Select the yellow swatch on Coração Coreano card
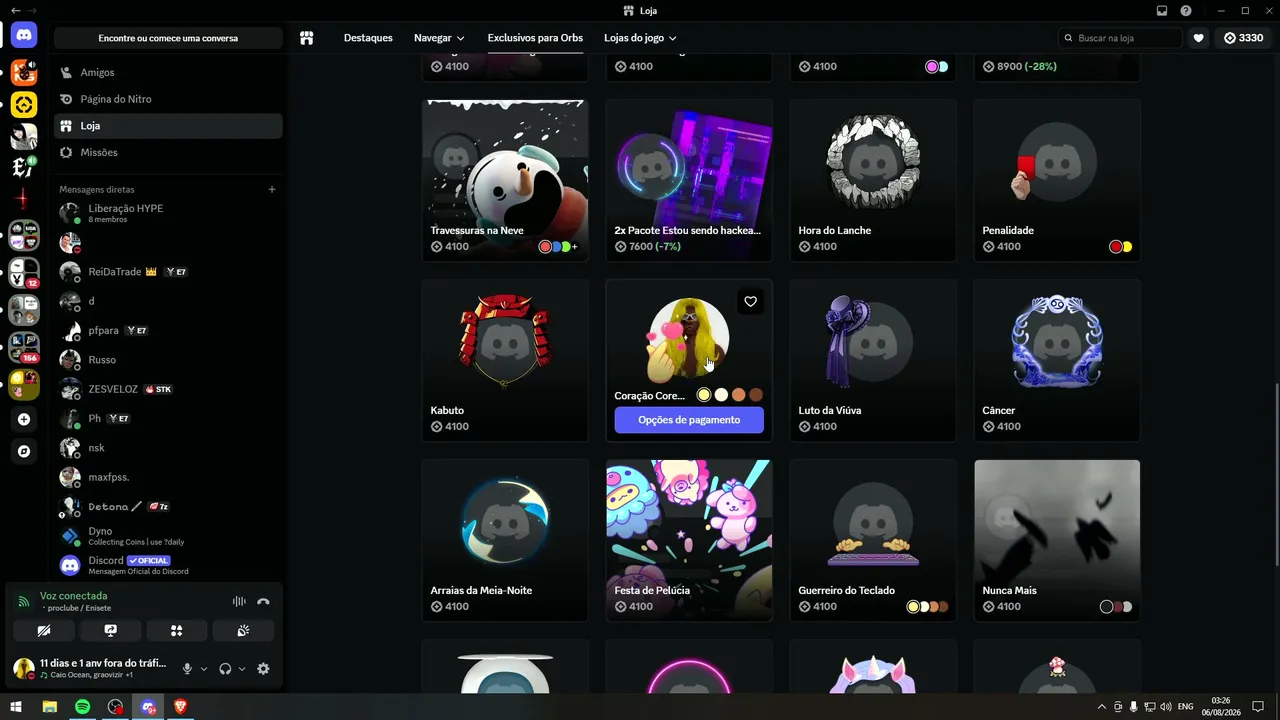This screenshot has height=720, width=1280. tap(704, 395)
